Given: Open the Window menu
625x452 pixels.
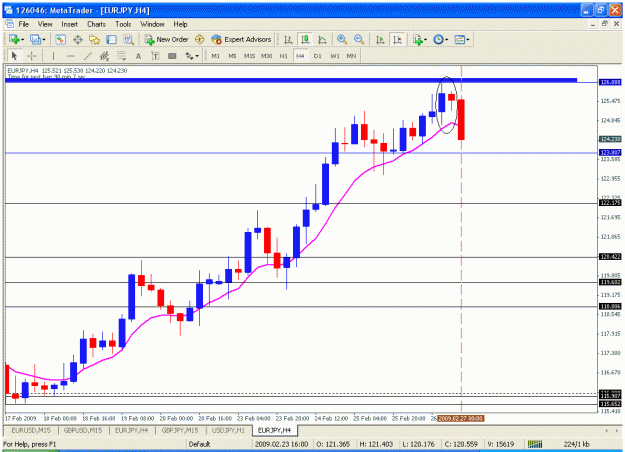Looking at the screenshot, I should (152, 24).
